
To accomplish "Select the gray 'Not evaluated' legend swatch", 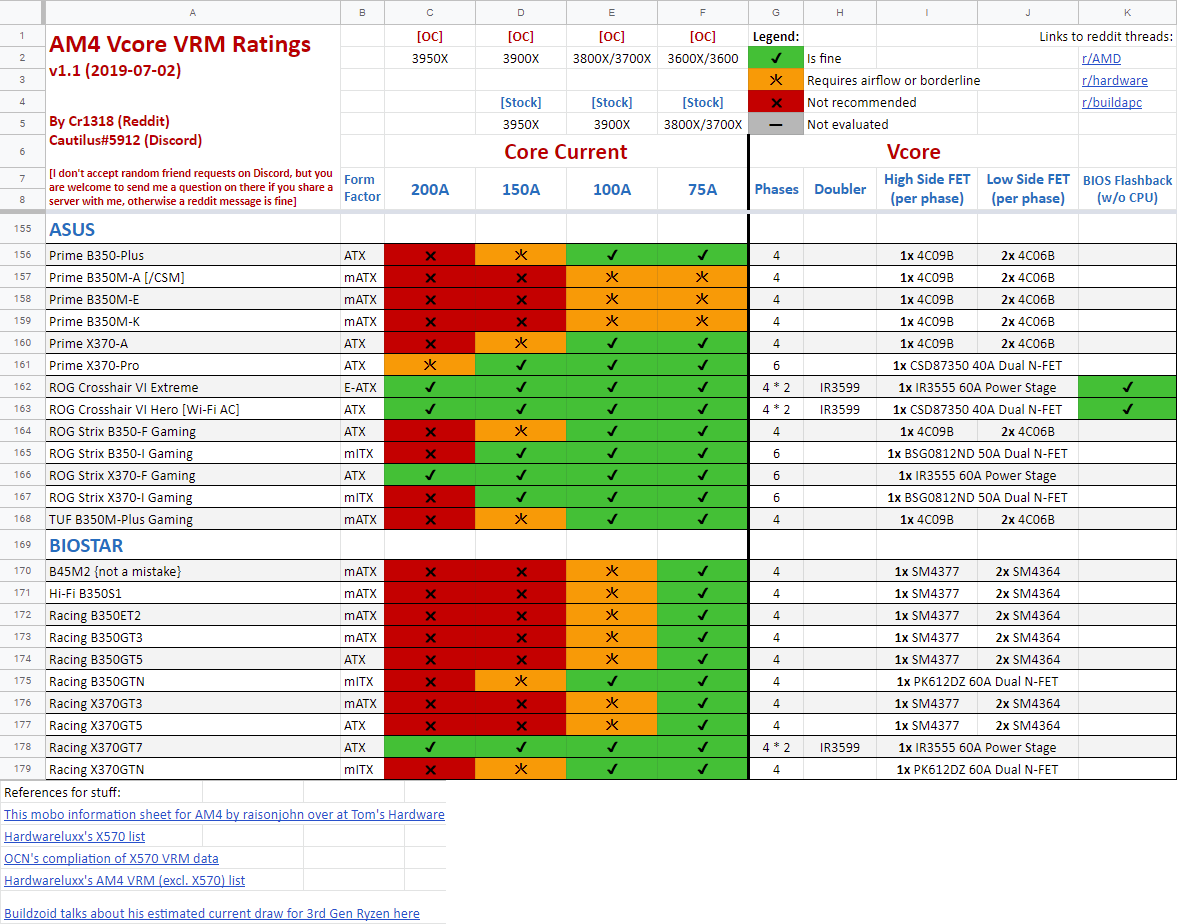I will [775, 124].
